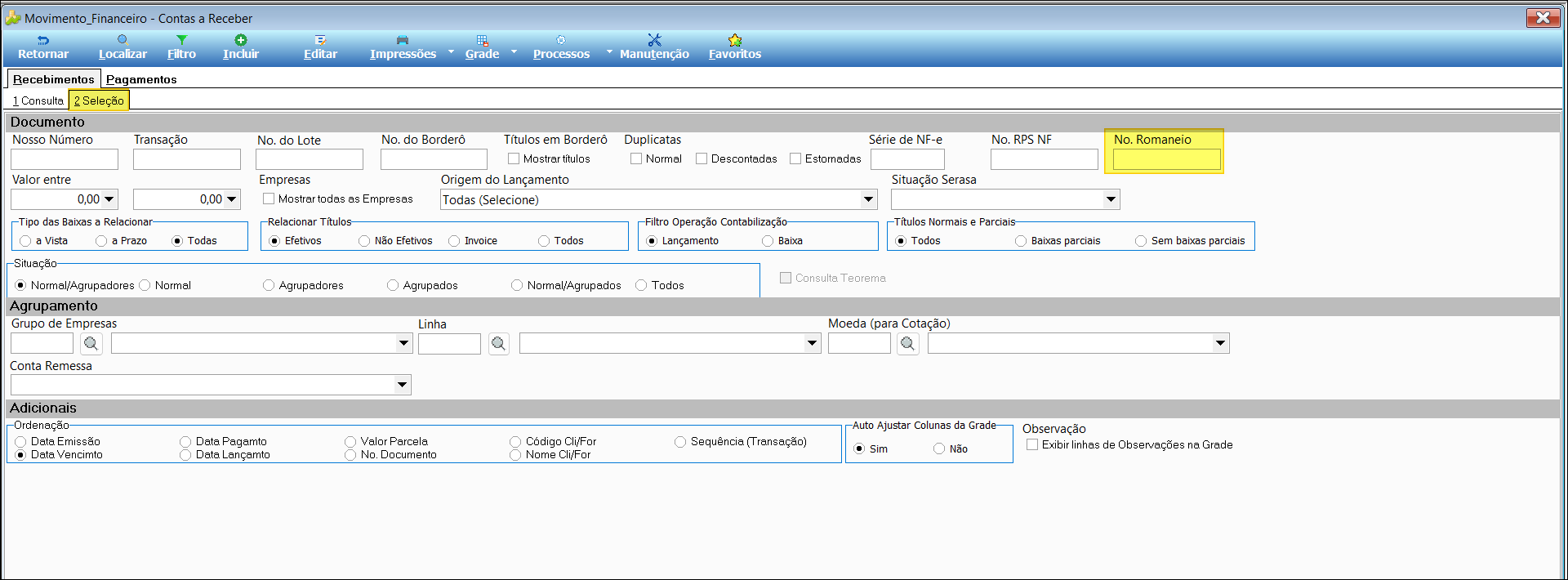1568x580 pixels.
Task: Select 'Sem baixas parciais' option
Action: click(1141, 241)
